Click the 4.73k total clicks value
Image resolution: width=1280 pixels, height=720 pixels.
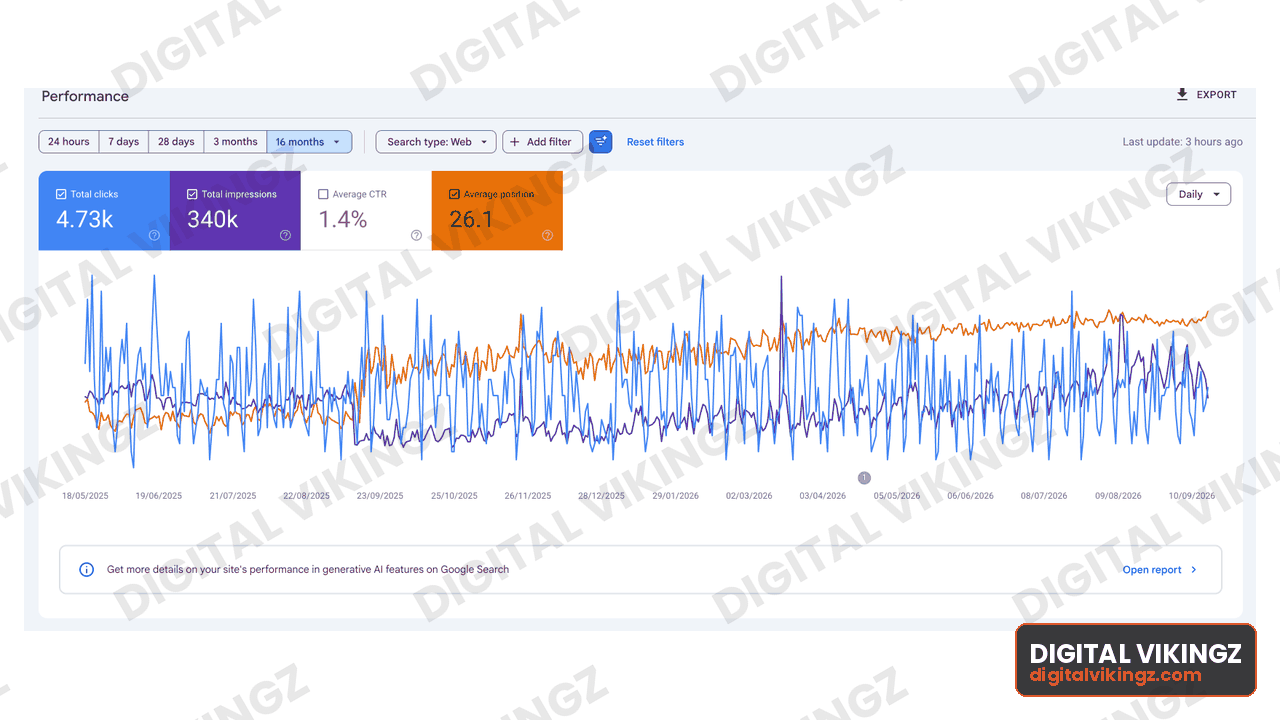[85, 219]
